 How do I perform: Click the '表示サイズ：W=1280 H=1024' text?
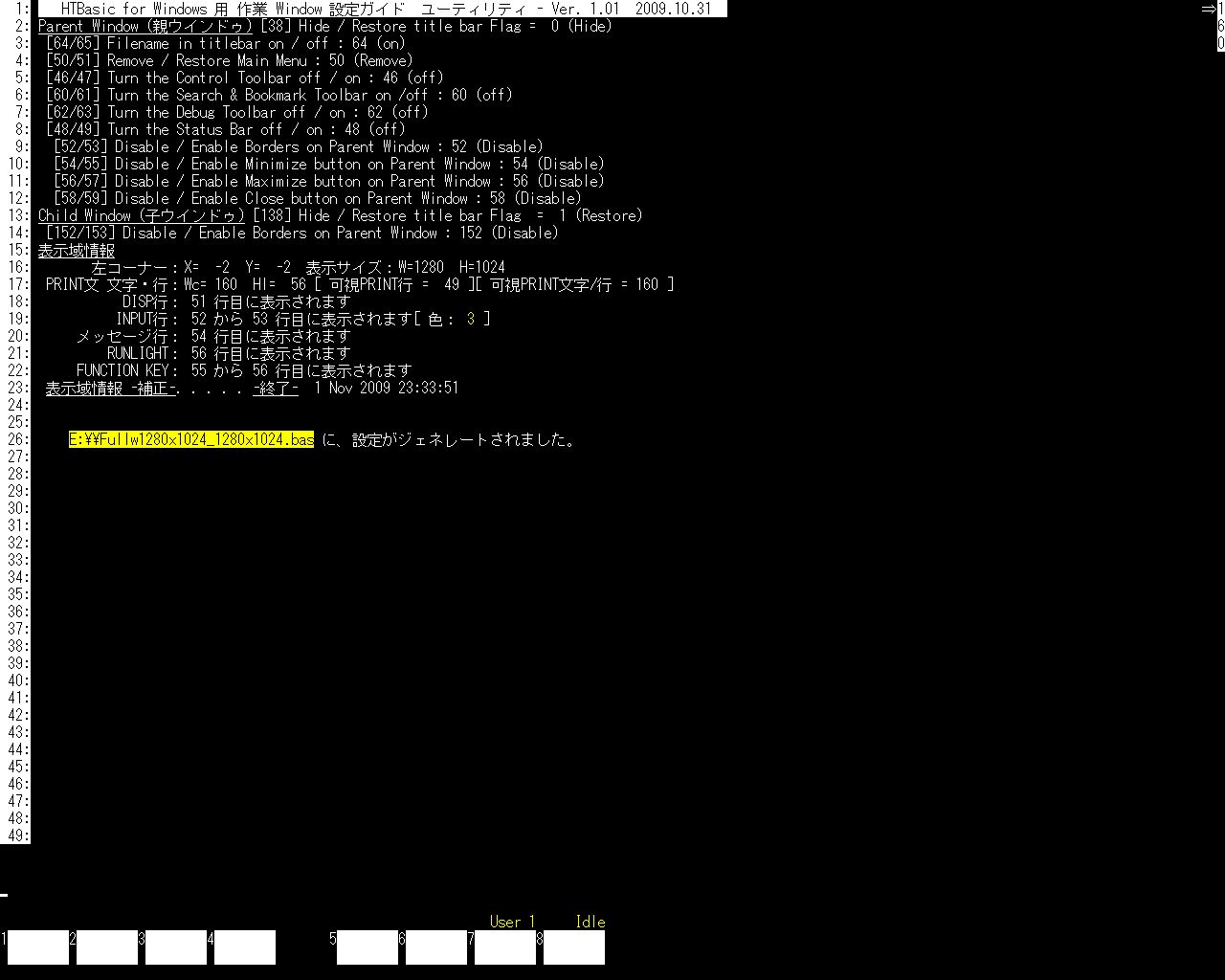point(406,267)
